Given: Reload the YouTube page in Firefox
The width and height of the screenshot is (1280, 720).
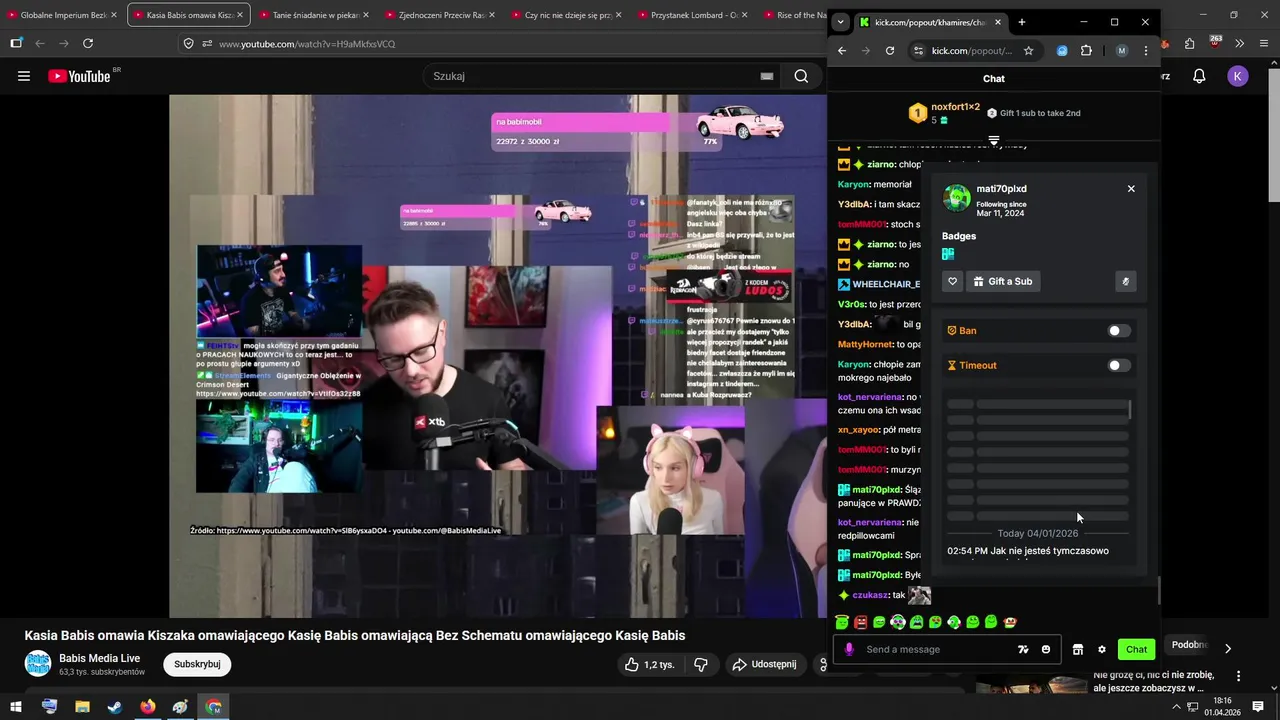Looking at the screenshot, I should (x=88, y=43).
